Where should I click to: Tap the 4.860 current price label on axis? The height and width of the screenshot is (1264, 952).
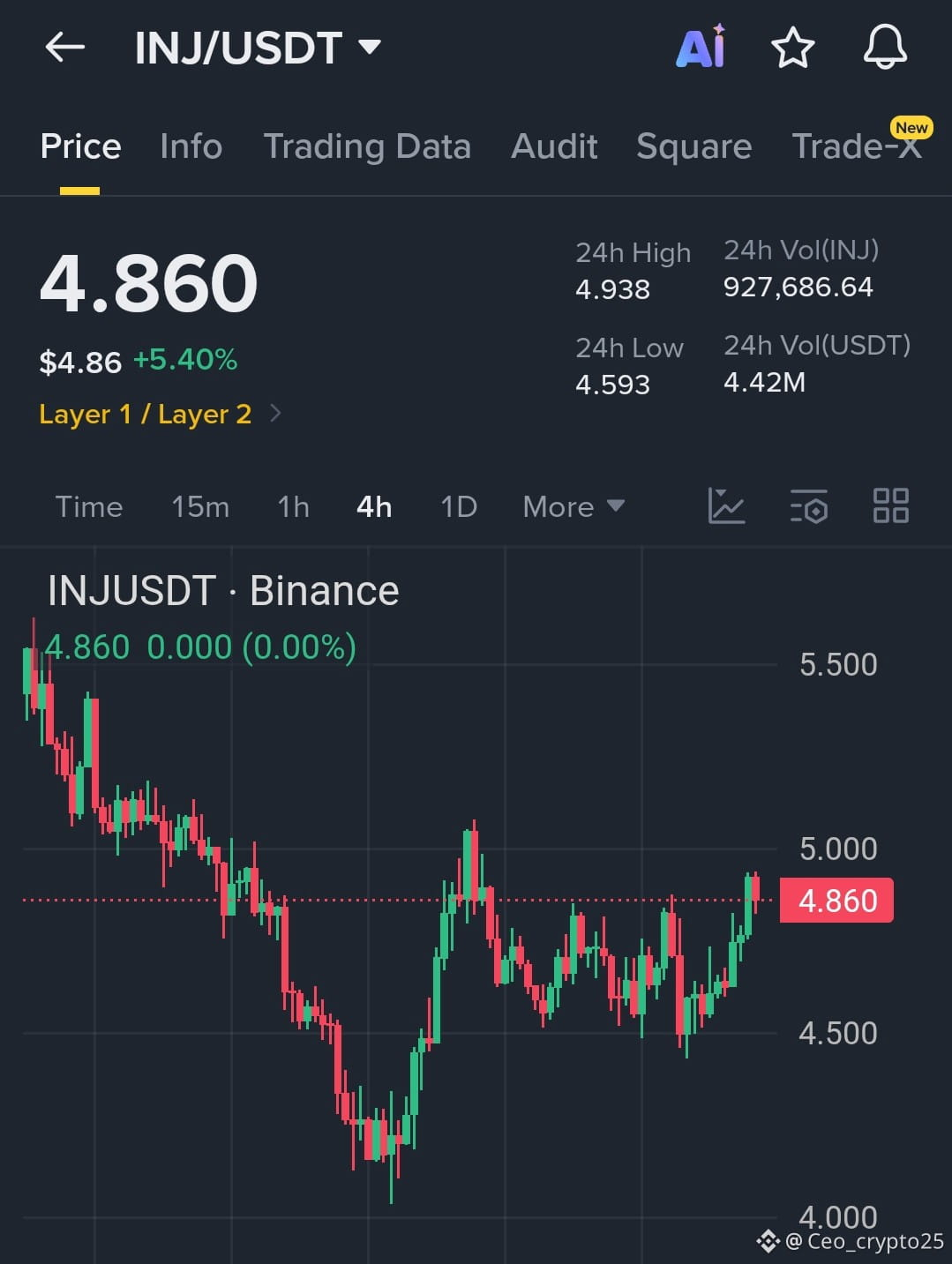click(x=836, y=901)
